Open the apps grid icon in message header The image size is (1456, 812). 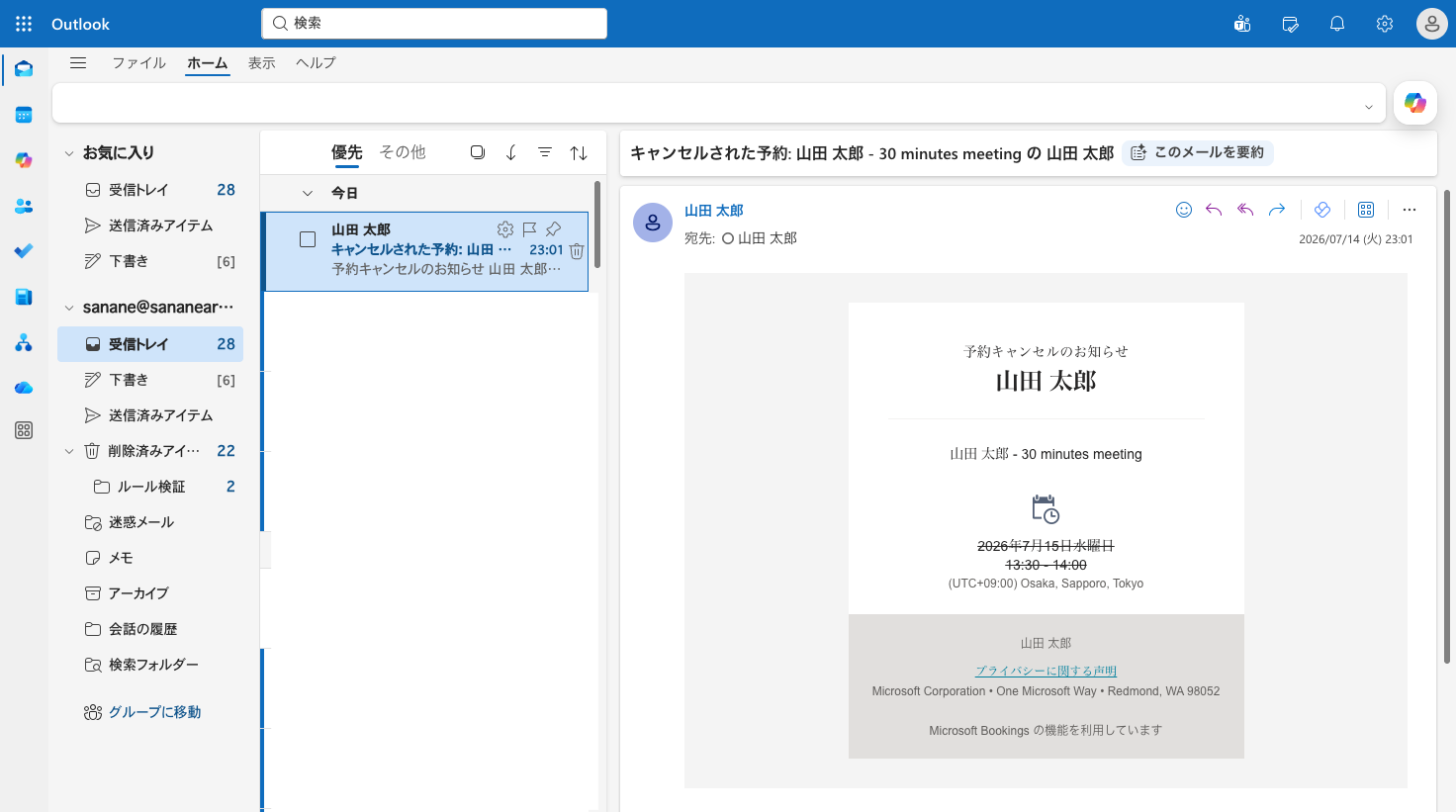coord(1366,210)
